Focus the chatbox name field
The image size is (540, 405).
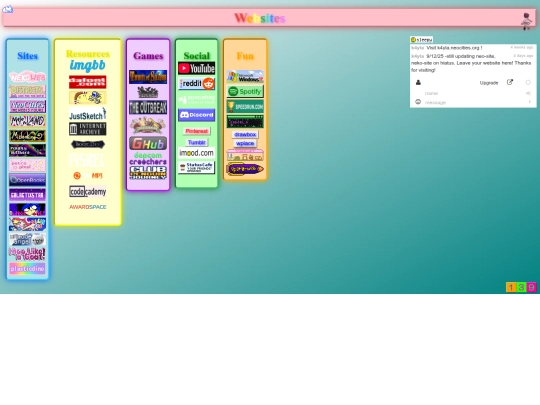click(x=473, y=93)
